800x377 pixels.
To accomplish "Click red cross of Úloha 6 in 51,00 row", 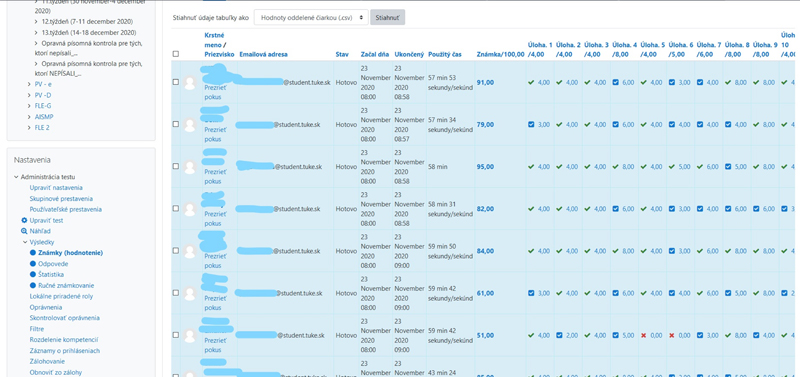I will pos(671,336).
